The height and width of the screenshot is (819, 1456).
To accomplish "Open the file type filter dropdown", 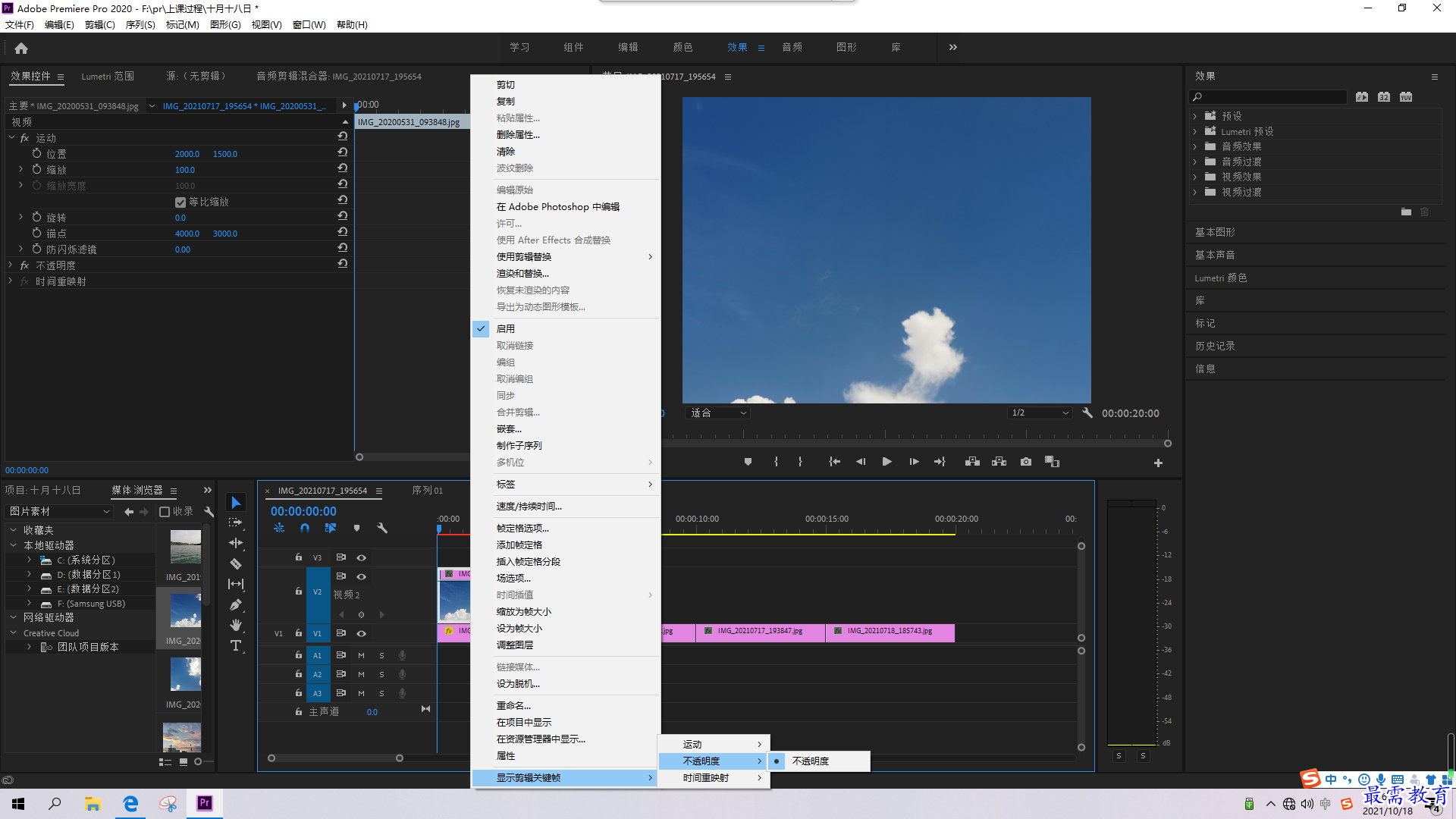I will pos(59,512).
